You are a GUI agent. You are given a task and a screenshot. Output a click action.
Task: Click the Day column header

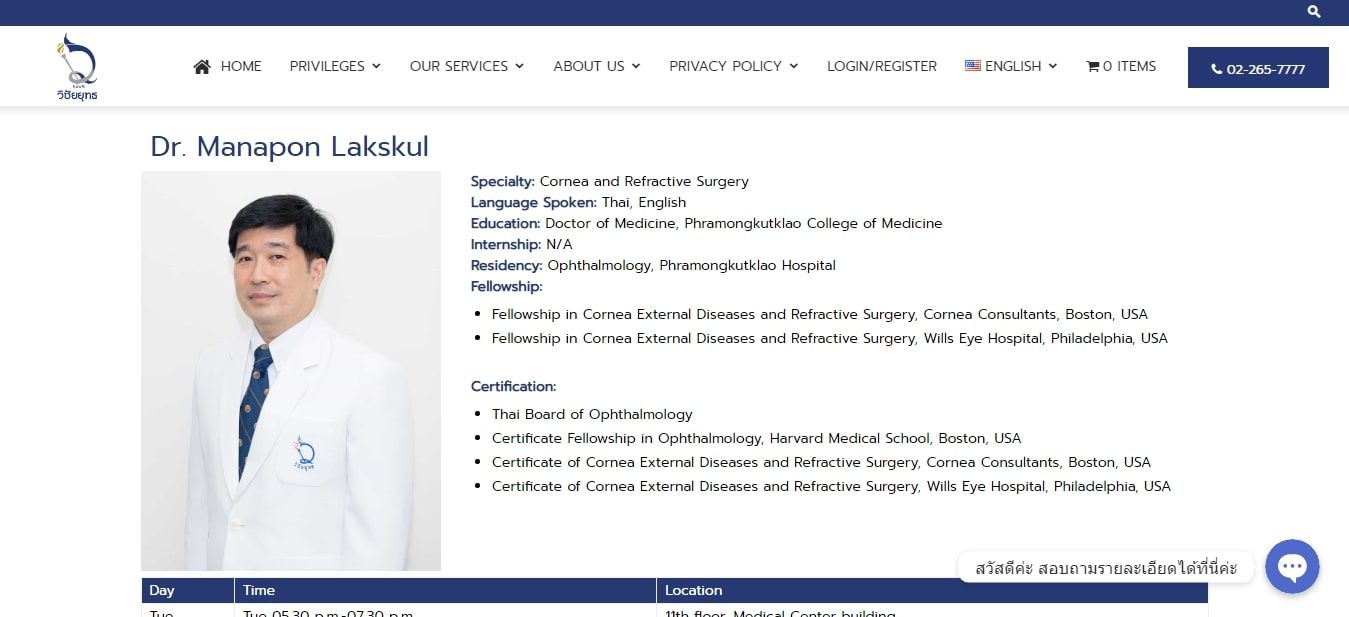tap(162, 590)
